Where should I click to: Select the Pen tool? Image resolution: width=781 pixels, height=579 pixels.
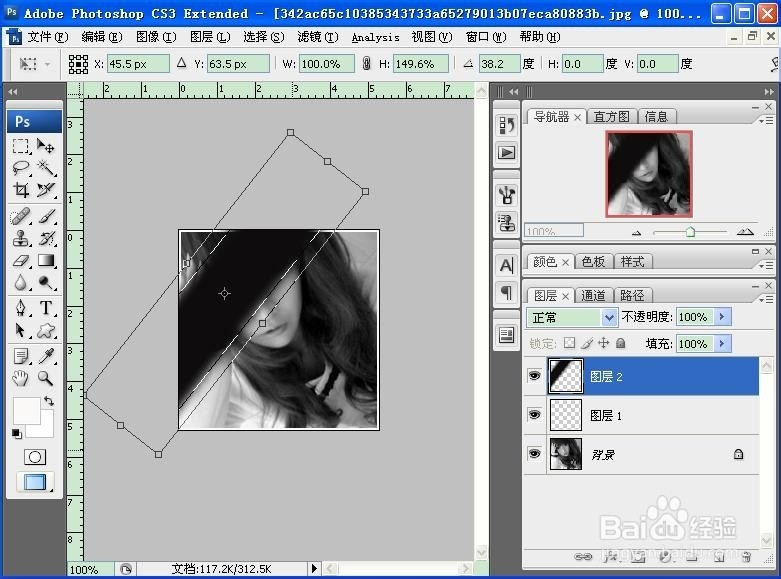pos(21,308)
